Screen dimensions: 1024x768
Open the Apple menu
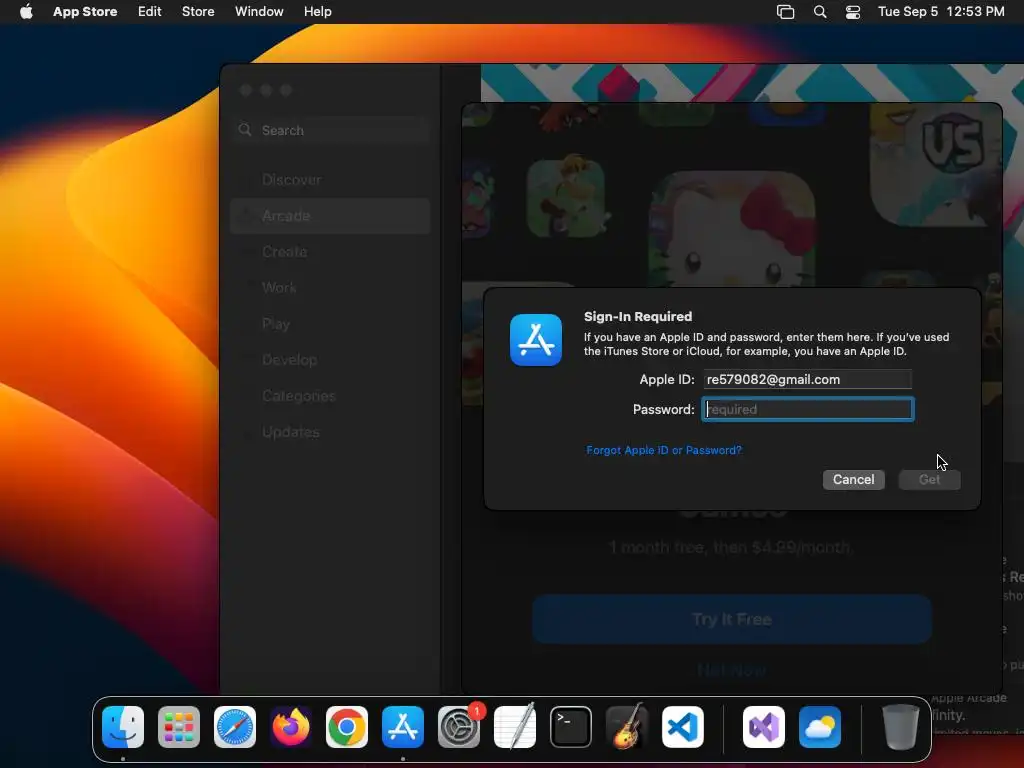click(26, 12)
